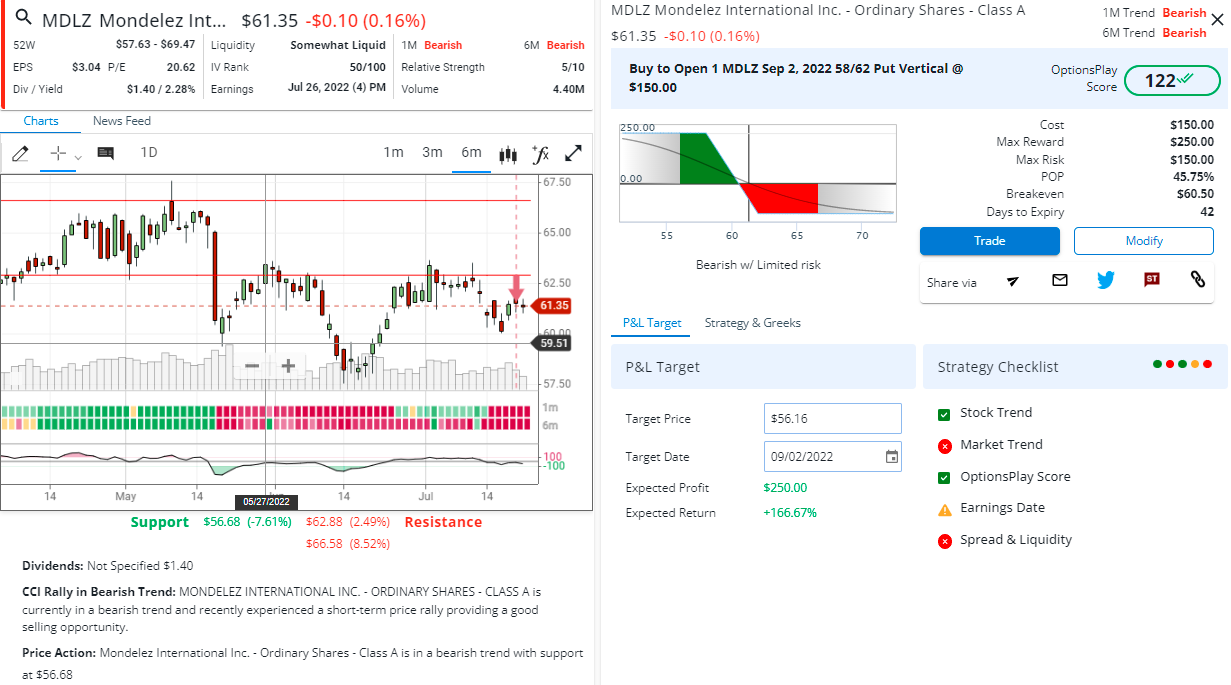Click the Stock Trend green checkmark
1231x685 pixels.
[x=944, y=414]
